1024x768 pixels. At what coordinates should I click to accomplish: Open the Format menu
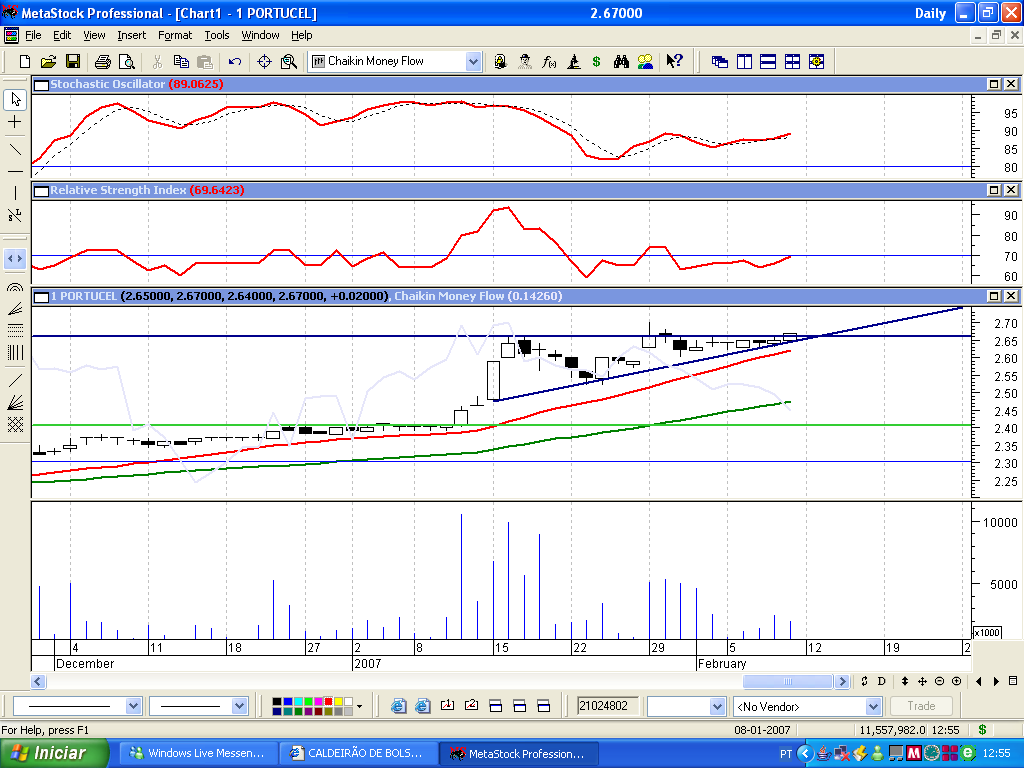point(175,35)
